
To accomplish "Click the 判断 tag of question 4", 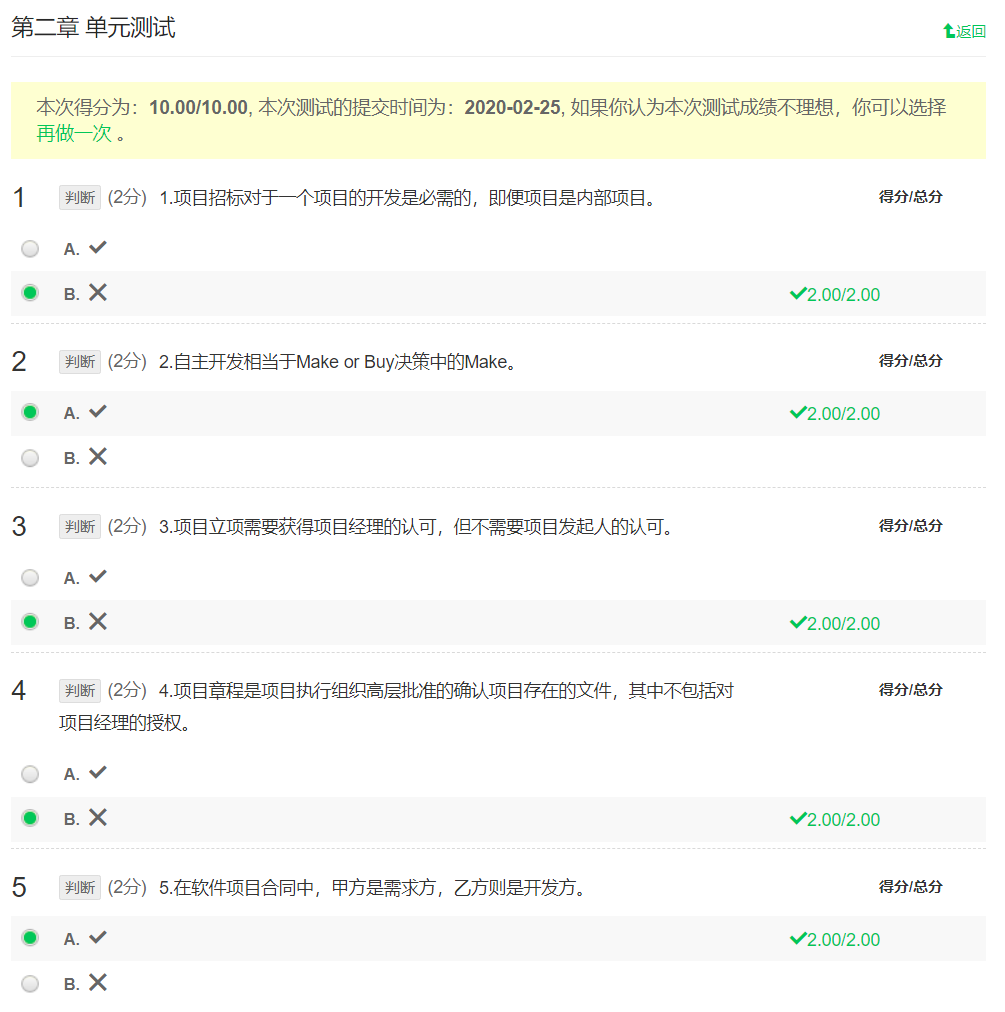I will (x=79, y=691).
